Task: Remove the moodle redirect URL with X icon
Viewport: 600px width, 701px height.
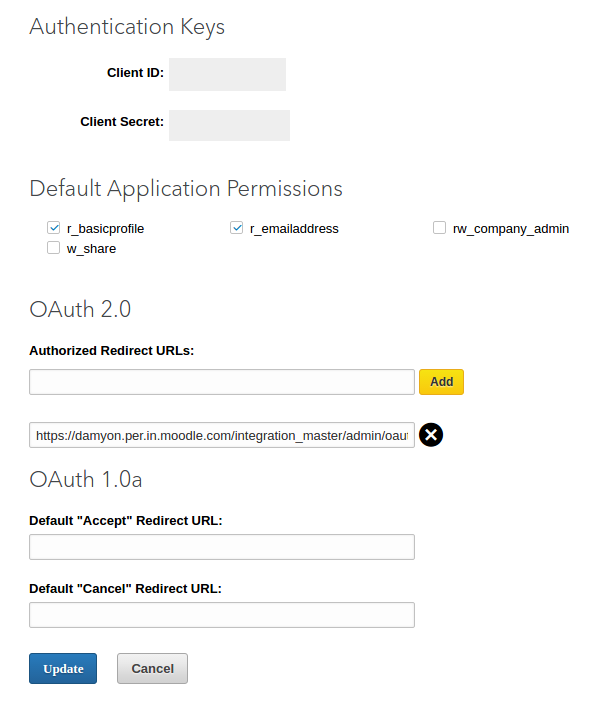Action: 431,435
